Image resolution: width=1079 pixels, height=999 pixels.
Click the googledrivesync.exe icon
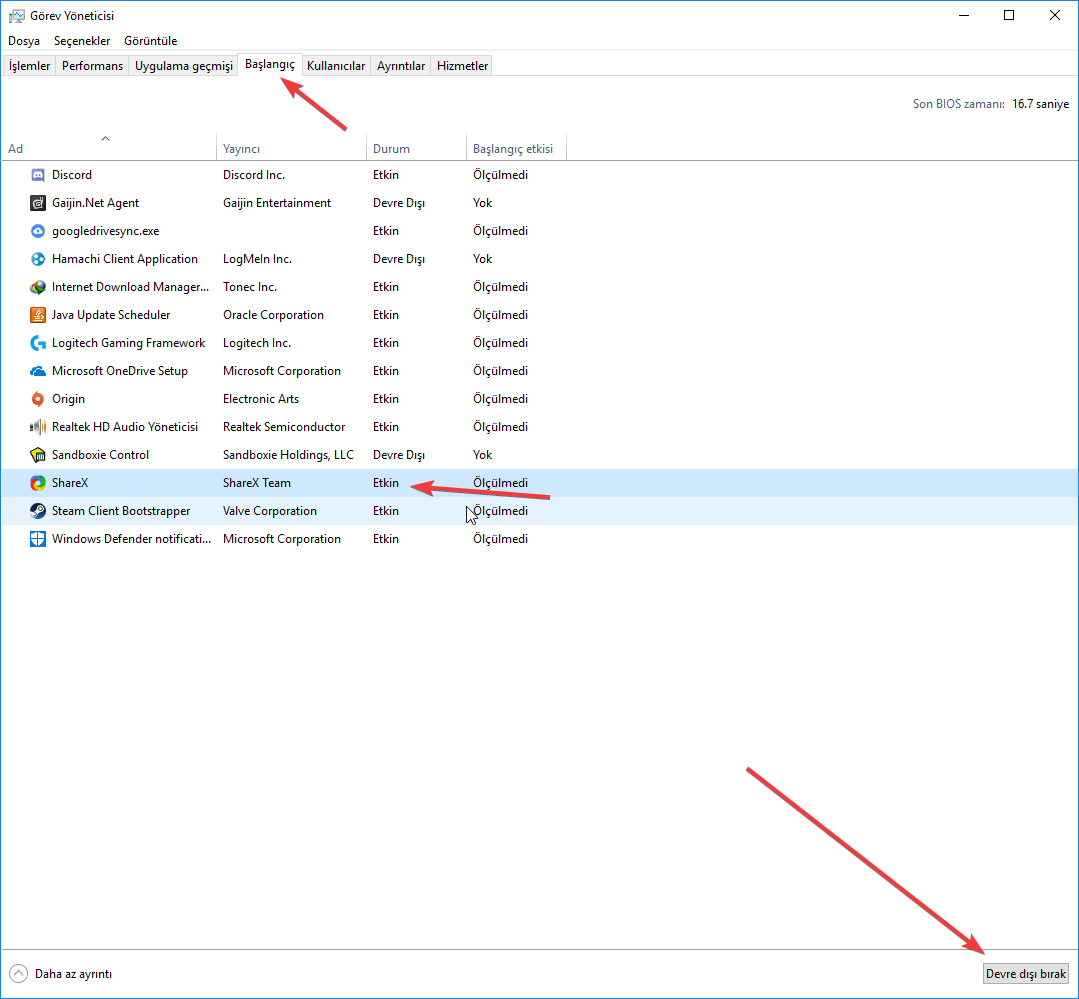point(38,231)
